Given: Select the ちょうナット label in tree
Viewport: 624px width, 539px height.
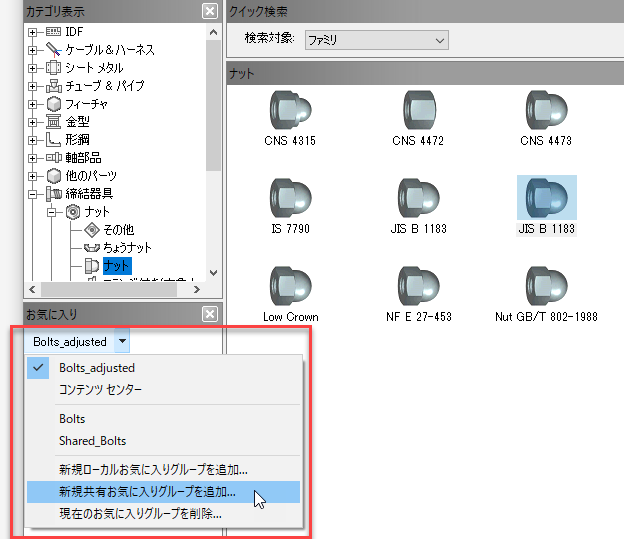Looking at the screenshot, I should point(127,248).
